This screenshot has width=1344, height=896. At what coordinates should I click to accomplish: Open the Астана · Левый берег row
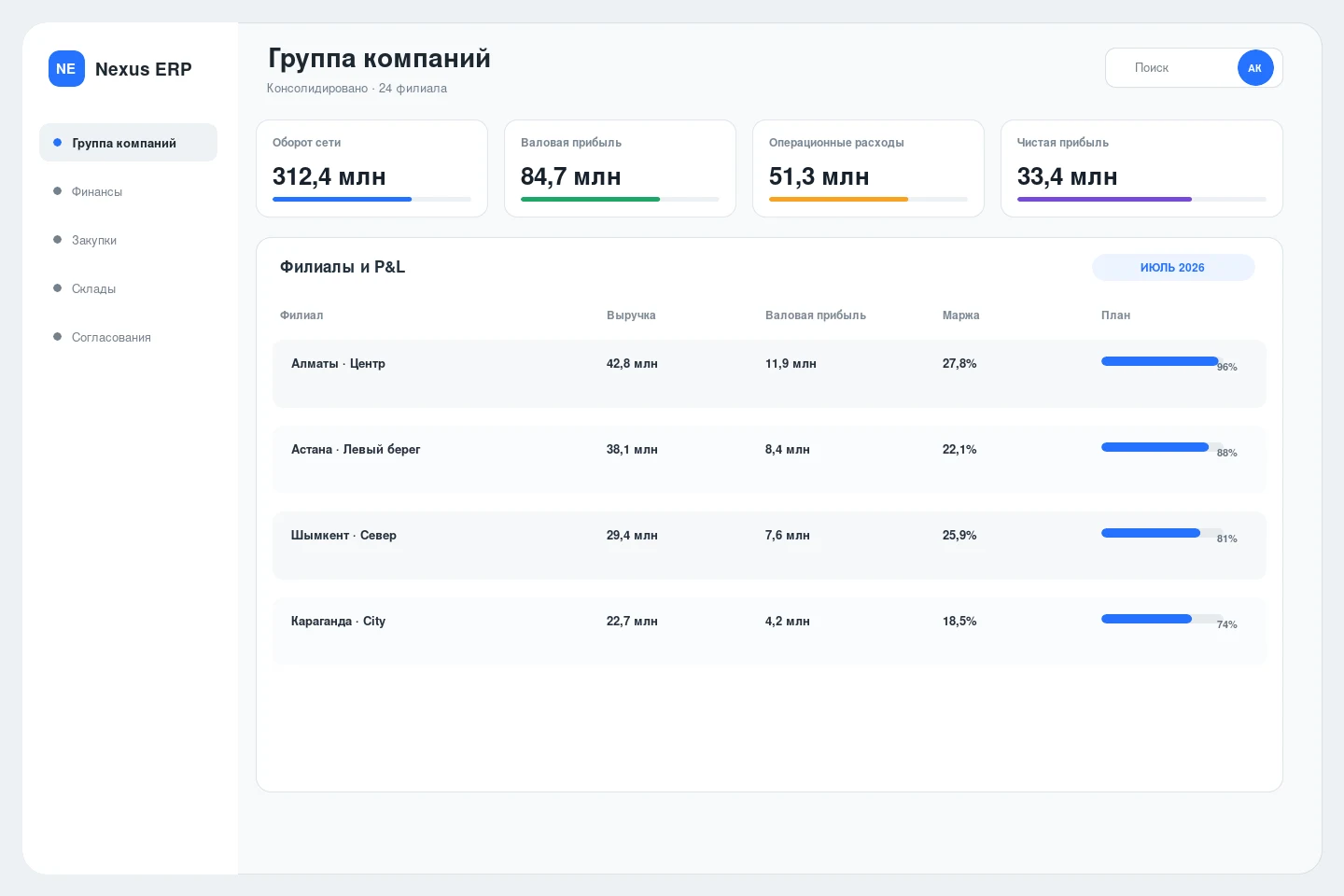coord(769,459)
